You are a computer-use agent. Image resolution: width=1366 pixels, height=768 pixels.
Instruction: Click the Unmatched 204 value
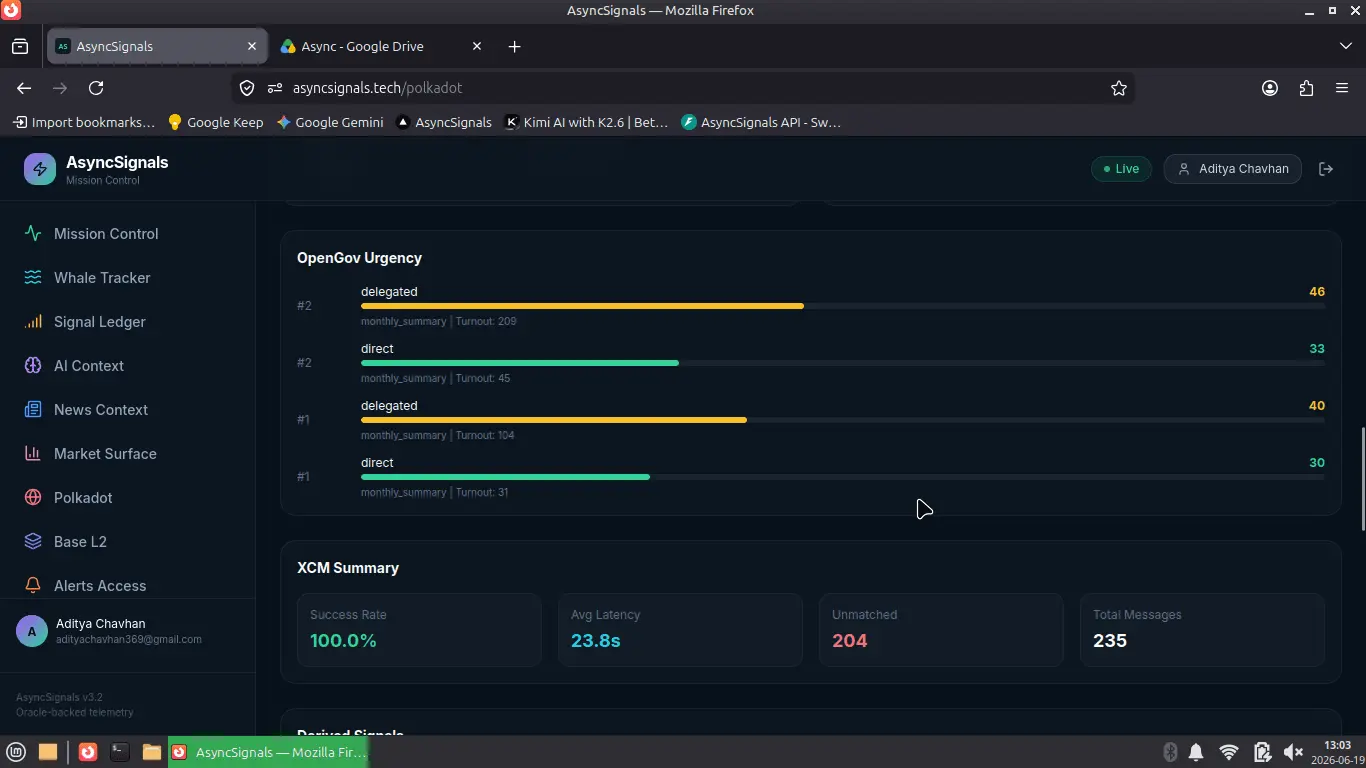coord(850,641)
